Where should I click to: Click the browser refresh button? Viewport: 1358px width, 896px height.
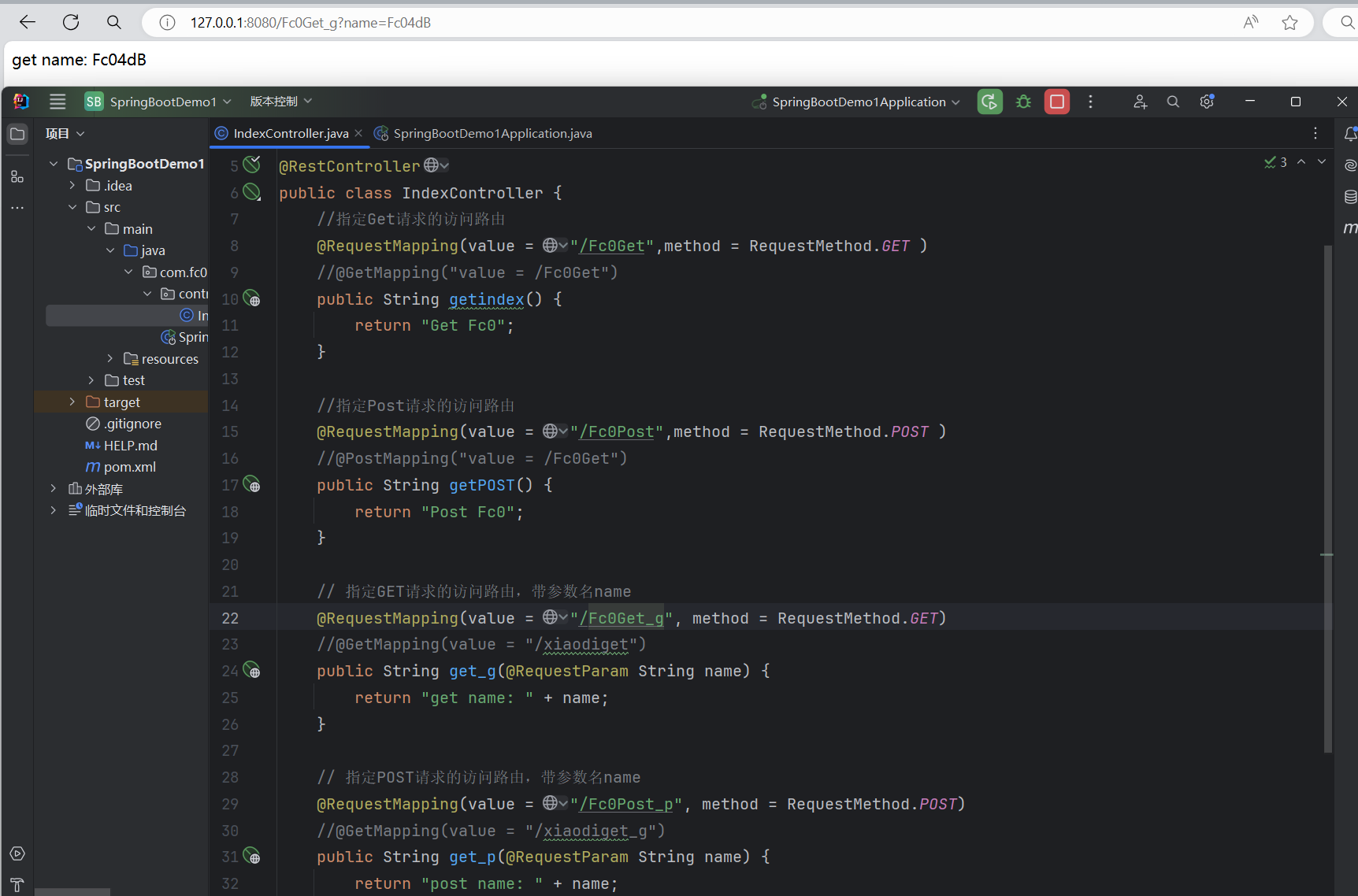tap(71, 23)
